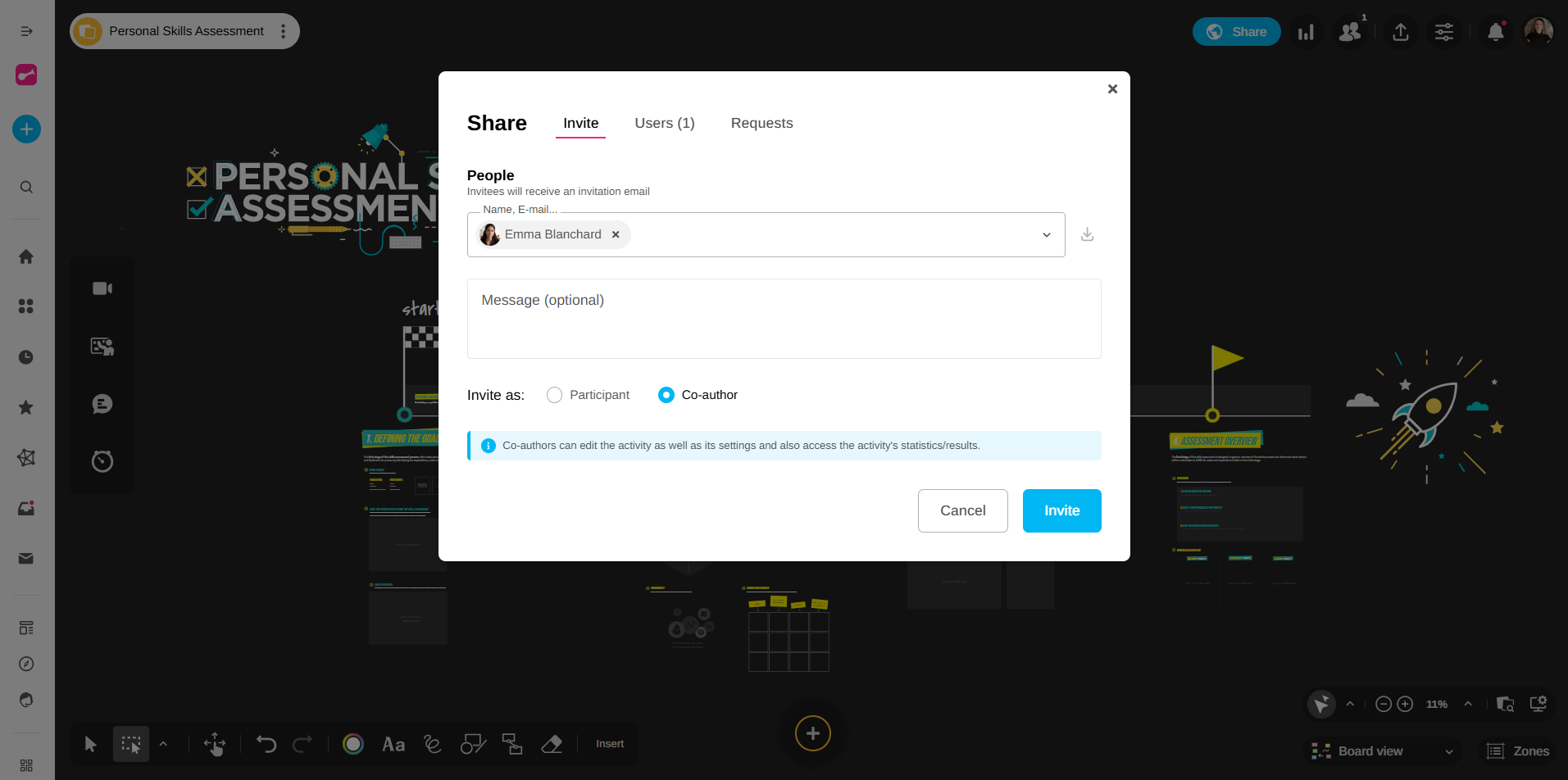
Task: Click the Cancel button
Action: (x=962, y=510)
